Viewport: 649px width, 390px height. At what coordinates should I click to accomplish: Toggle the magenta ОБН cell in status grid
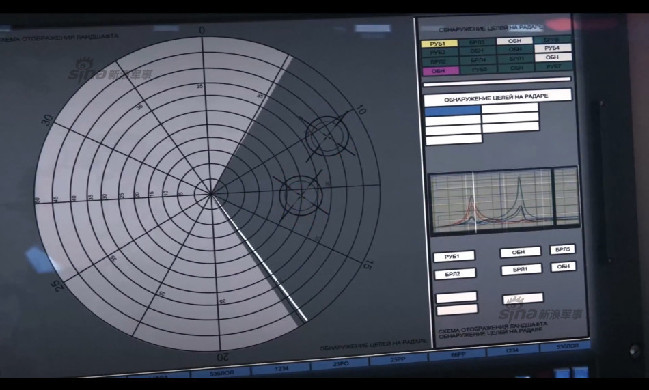(x=441, y=71)
